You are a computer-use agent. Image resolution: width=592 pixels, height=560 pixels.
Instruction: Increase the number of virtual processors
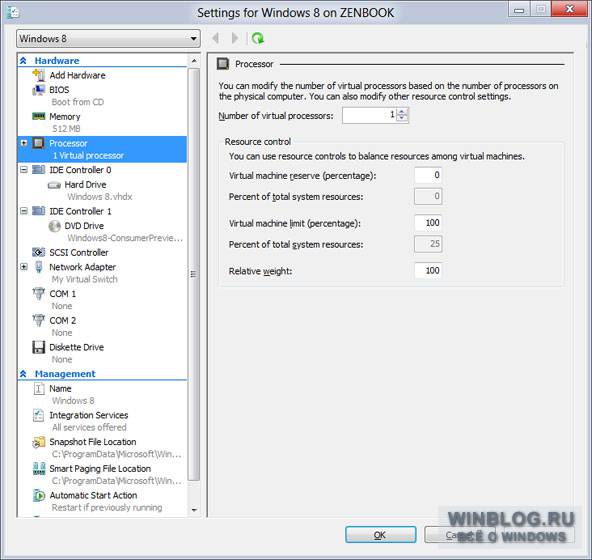402,112
